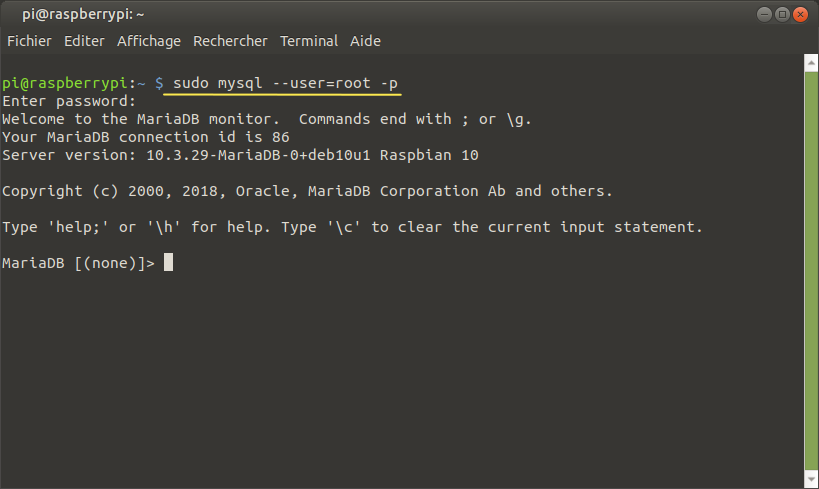Click the Enter password line
819x489 pixels.
(69, 101)
